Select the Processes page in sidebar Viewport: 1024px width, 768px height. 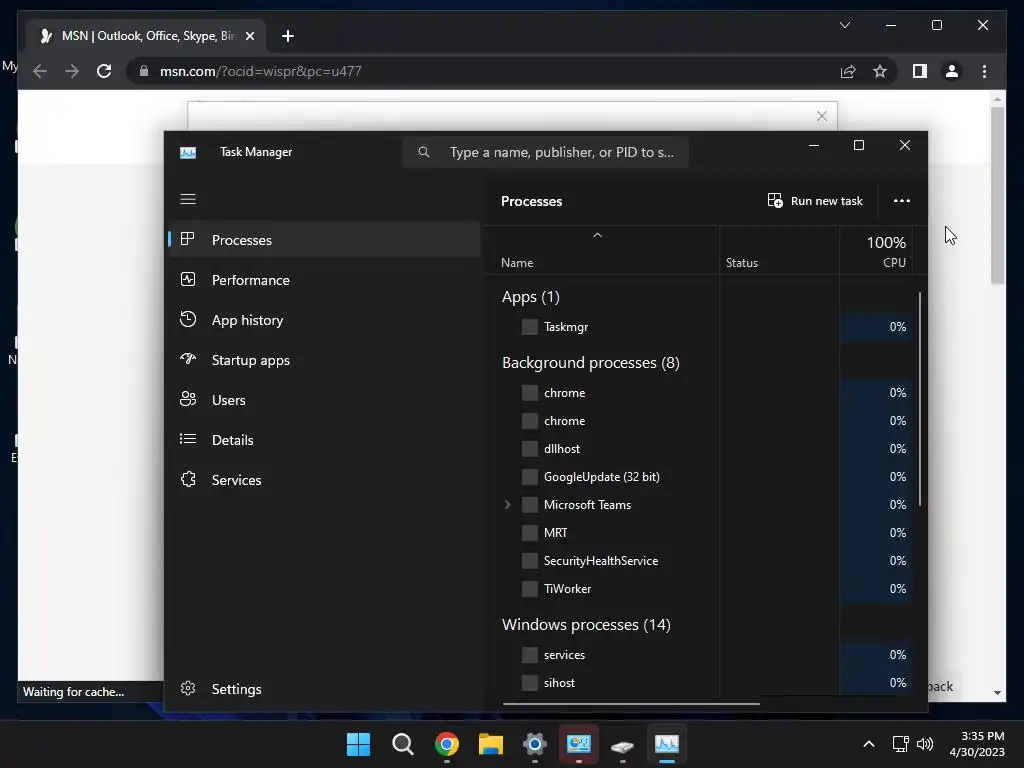tap(325, 240)
